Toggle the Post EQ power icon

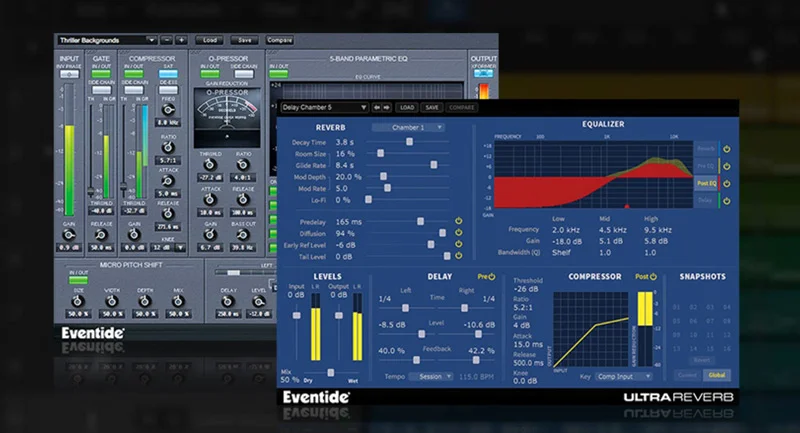727,184
